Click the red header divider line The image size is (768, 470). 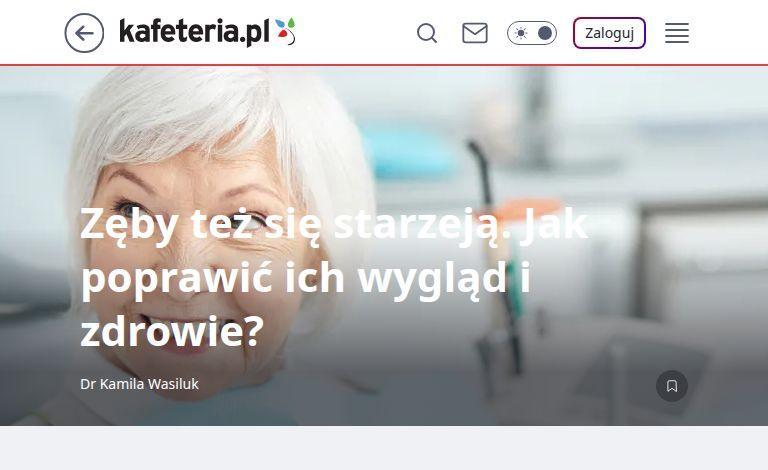pyautogui.click(x=384, y=65)
